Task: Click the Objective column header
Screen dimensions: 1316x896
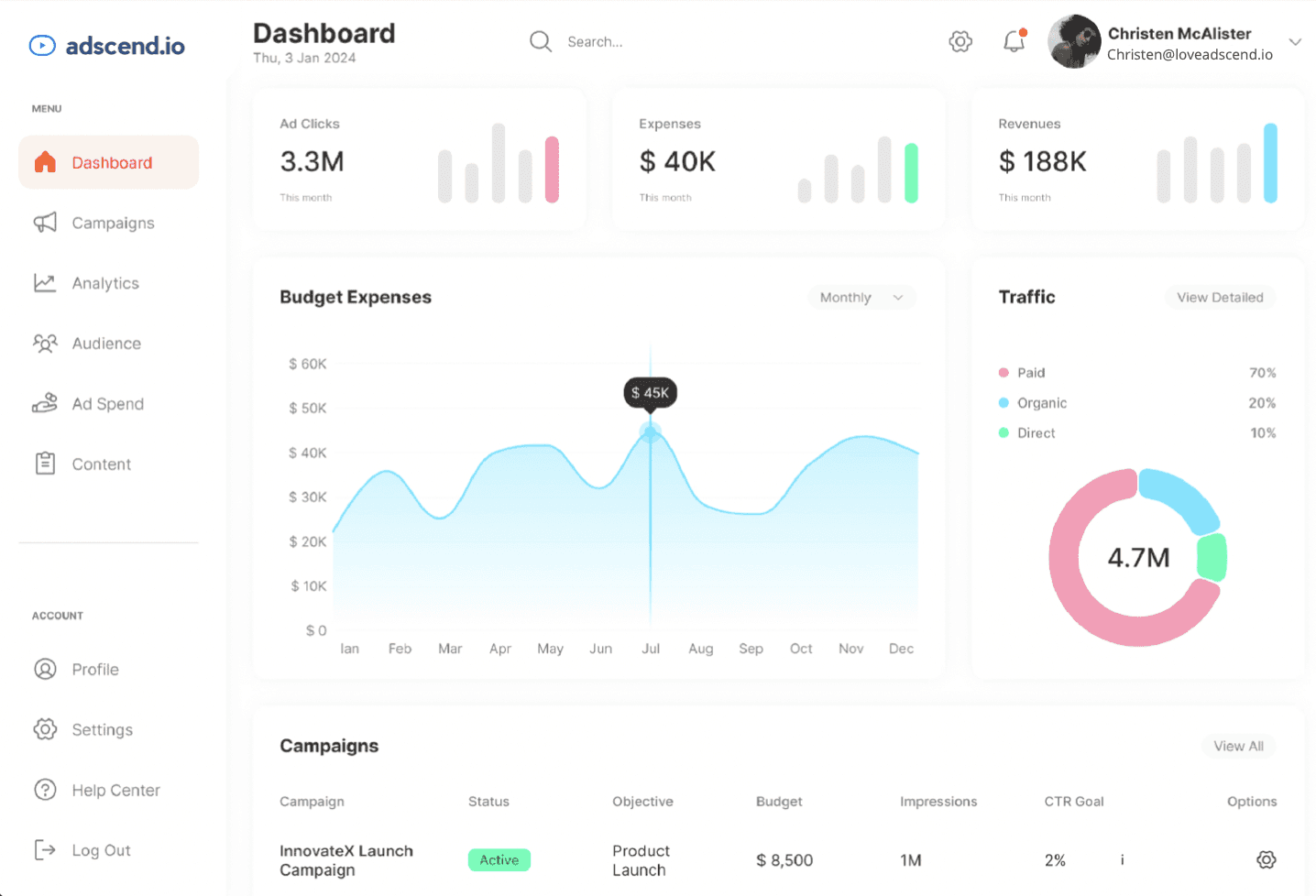Action: point(642,801)
